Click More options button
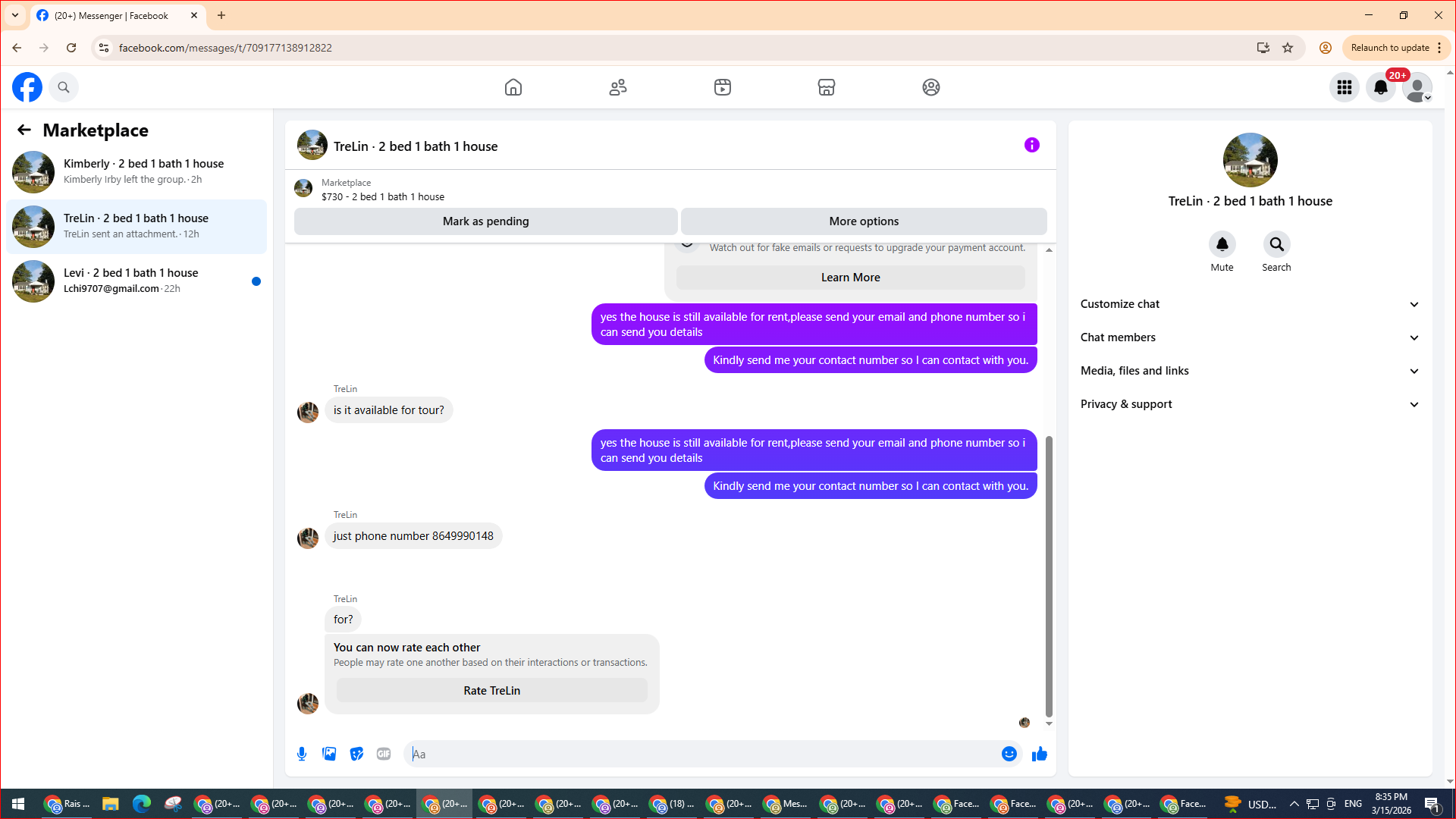The height and width of the screenshot is (819, 1456). tap(864, 221)
